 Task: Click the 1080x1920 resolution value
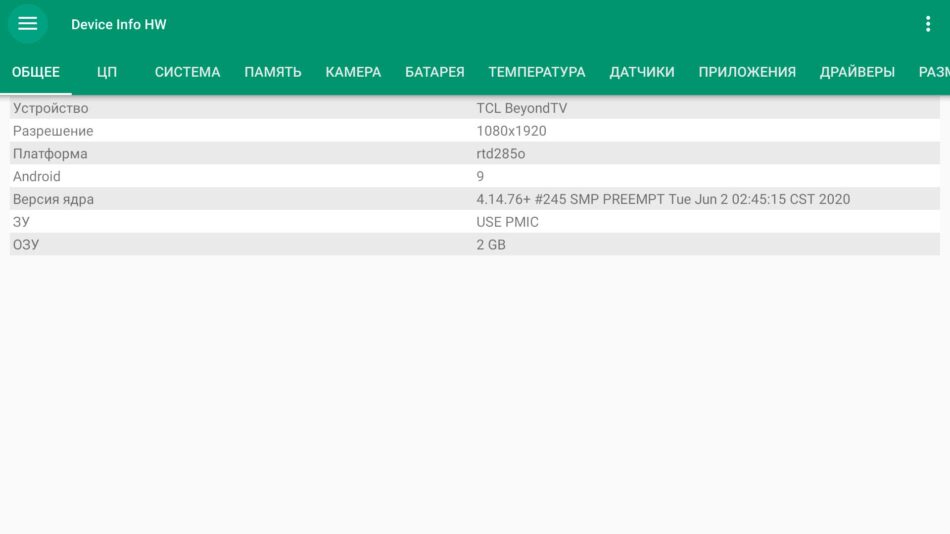tap(511, 131)
